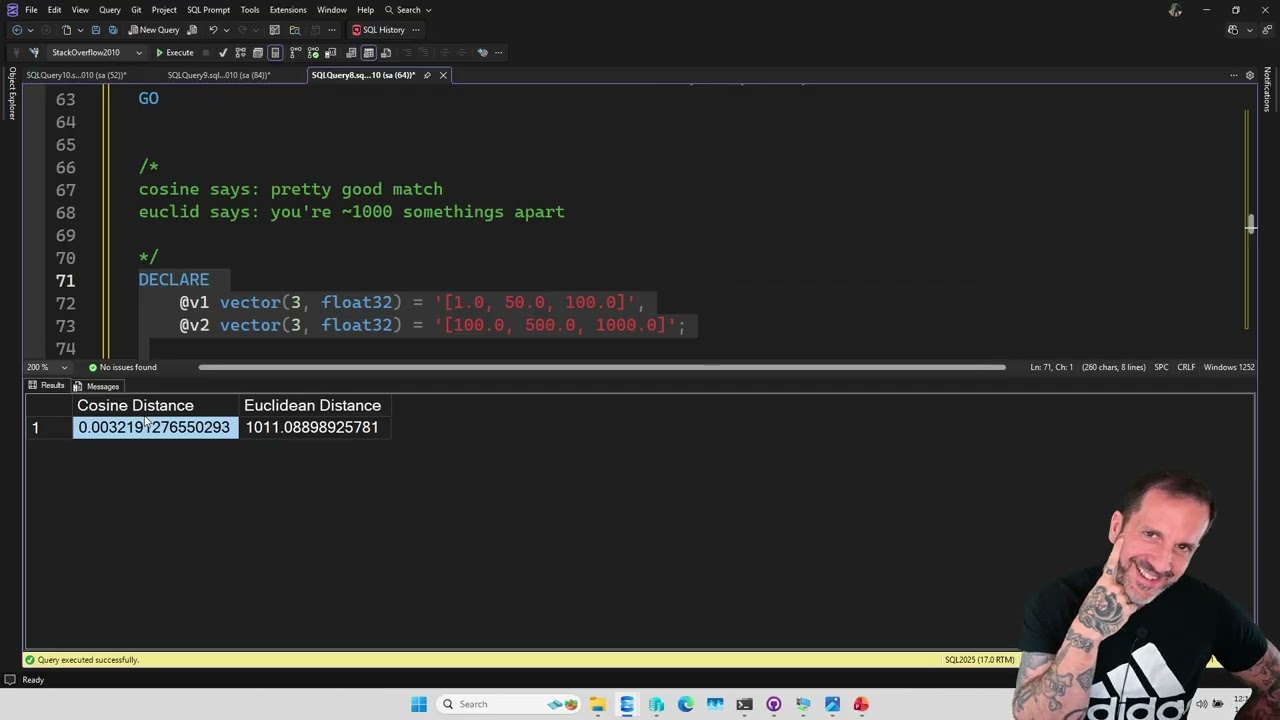
Task: Click the Undo icon
Action: click(213, 30)
